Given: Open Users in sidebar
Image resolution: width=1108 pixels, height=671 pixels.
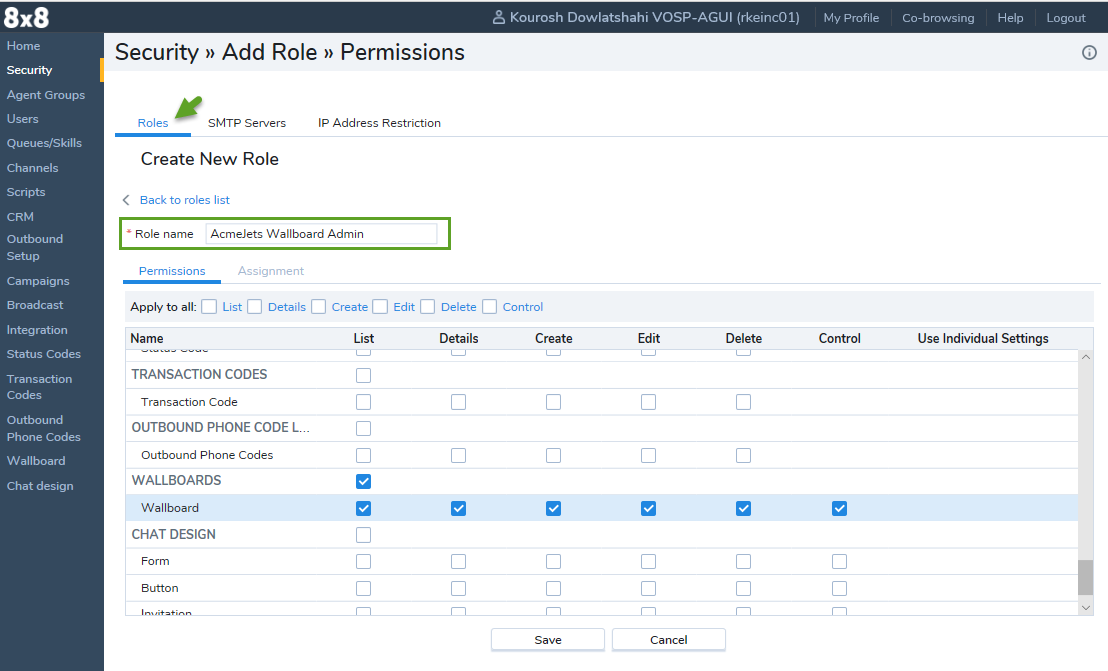Looking at the screenshot, I should click(23, 119).
